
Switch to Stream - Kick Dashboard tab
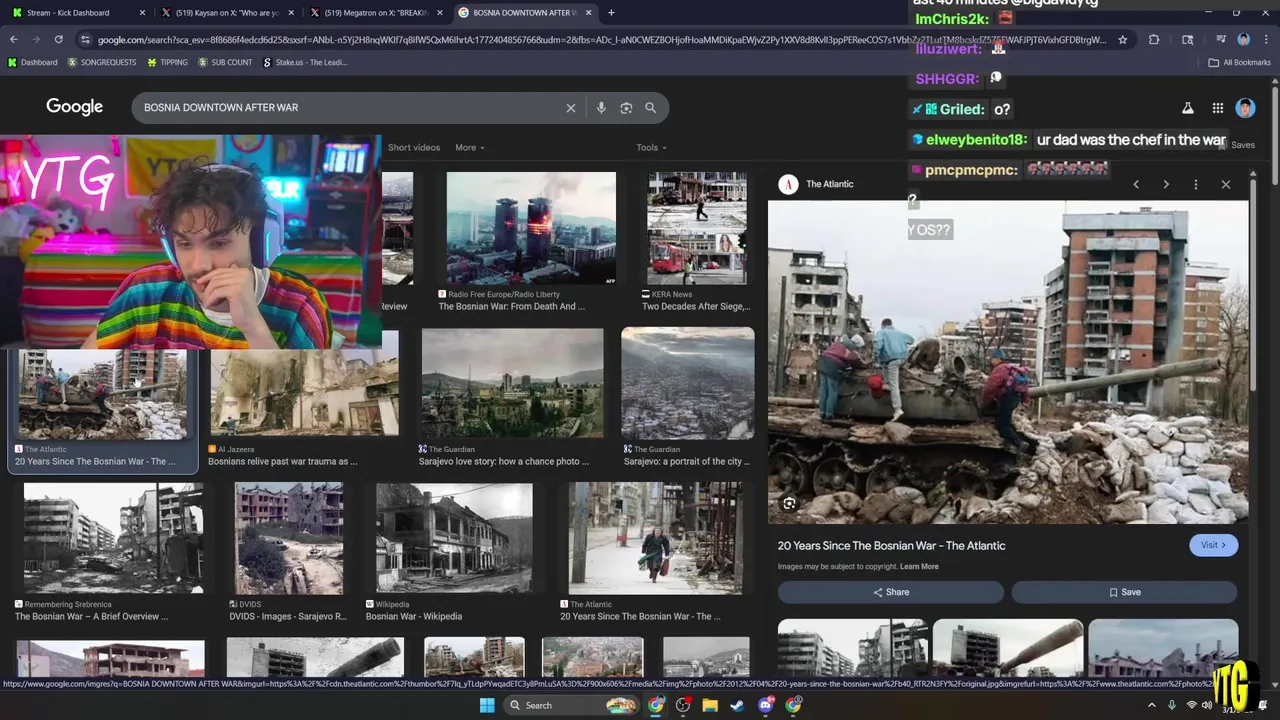[78, 13]
